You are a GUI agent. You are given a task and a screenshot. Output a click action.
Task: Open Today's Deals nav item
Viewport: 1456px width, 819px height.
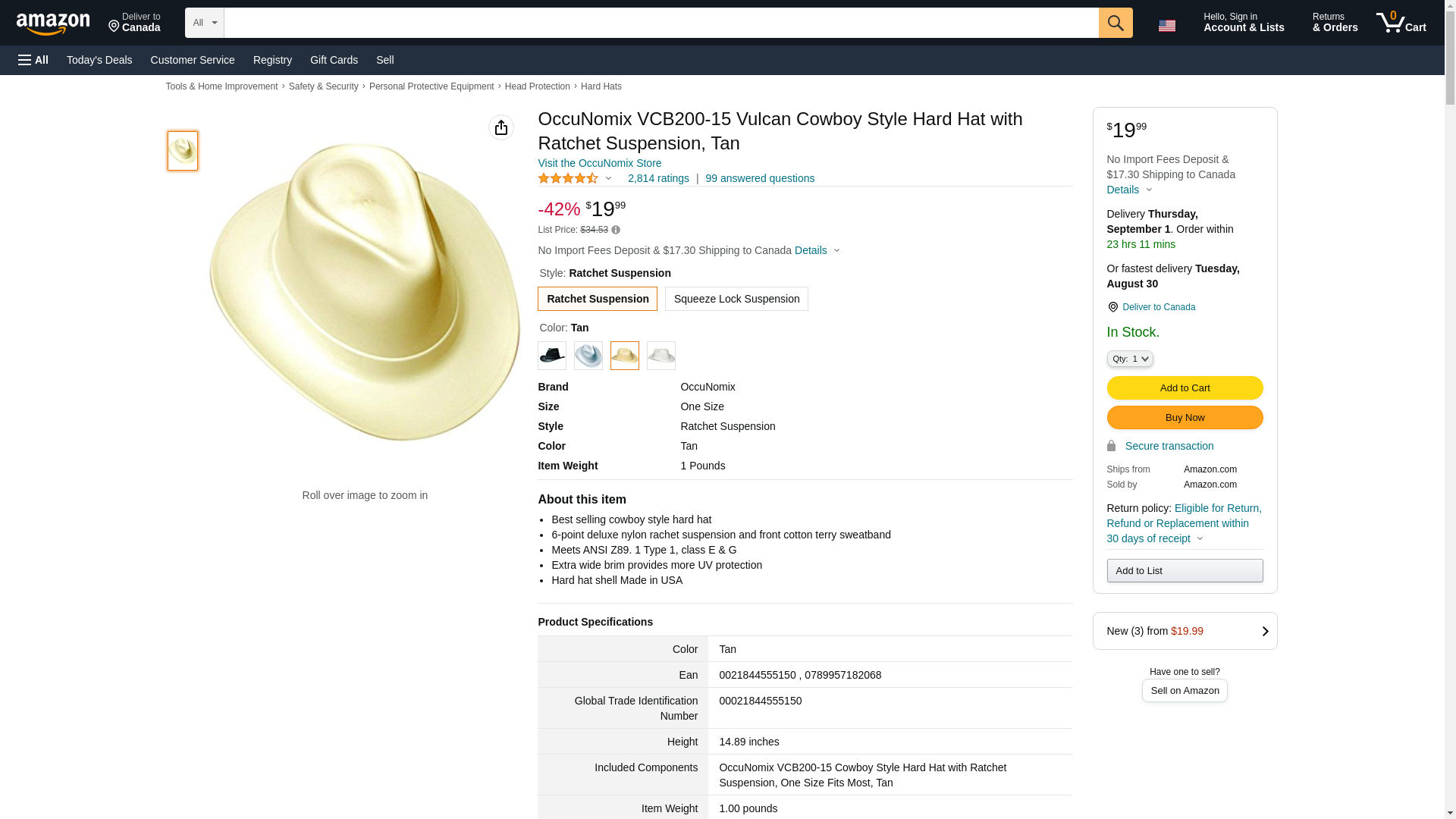(x=99, y=60)
